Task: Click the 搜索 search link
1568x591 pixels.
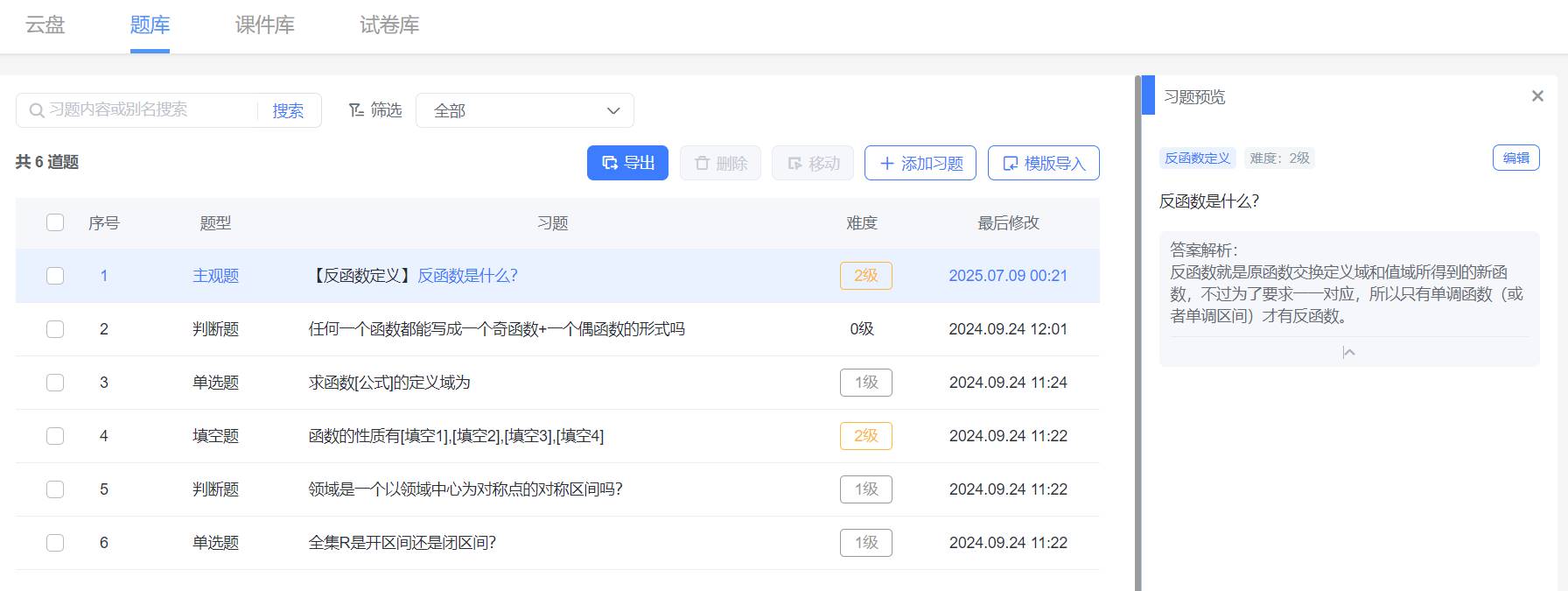Action: pos(288,110)
